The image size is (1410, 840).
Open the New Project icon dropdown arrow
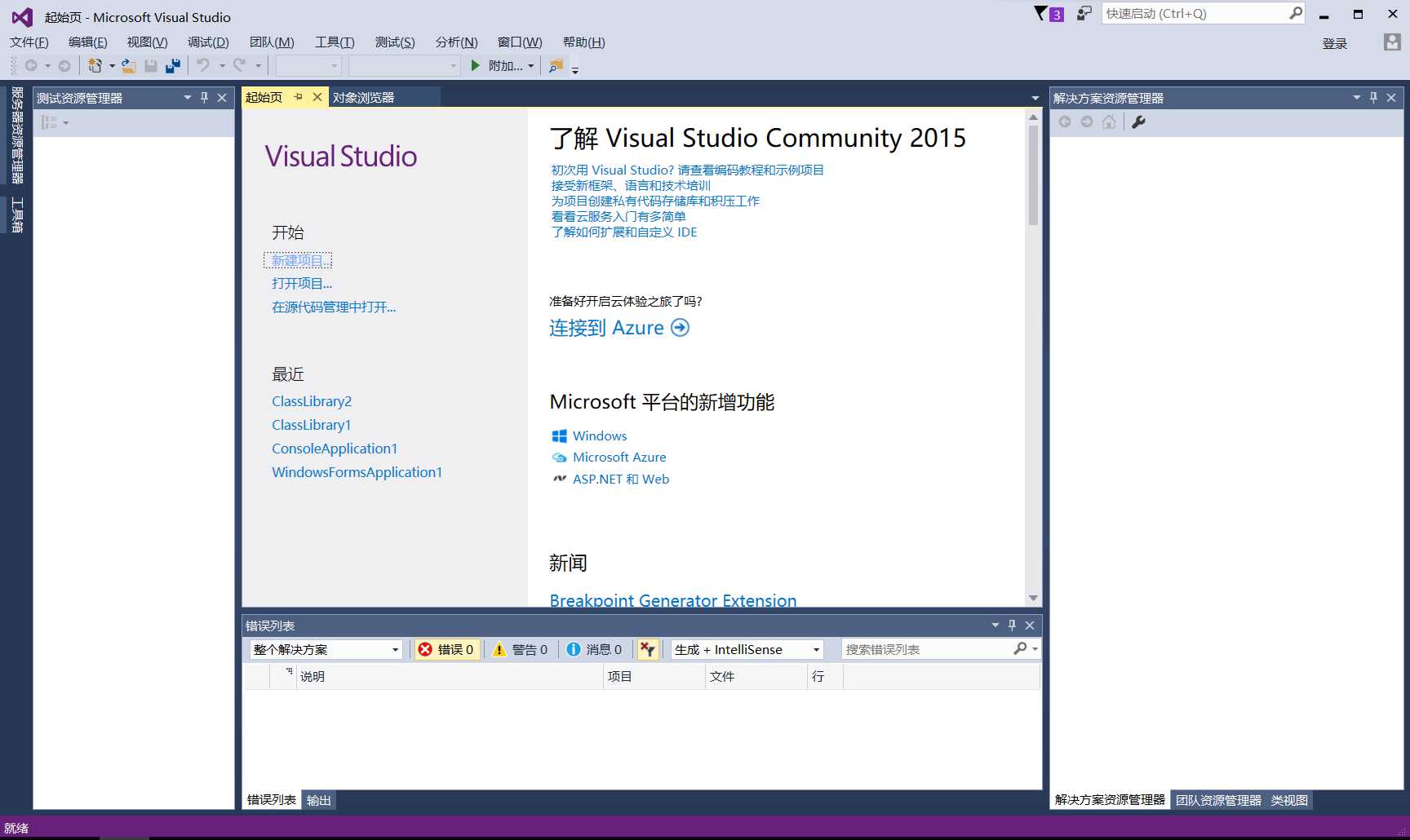pos(112,66)
